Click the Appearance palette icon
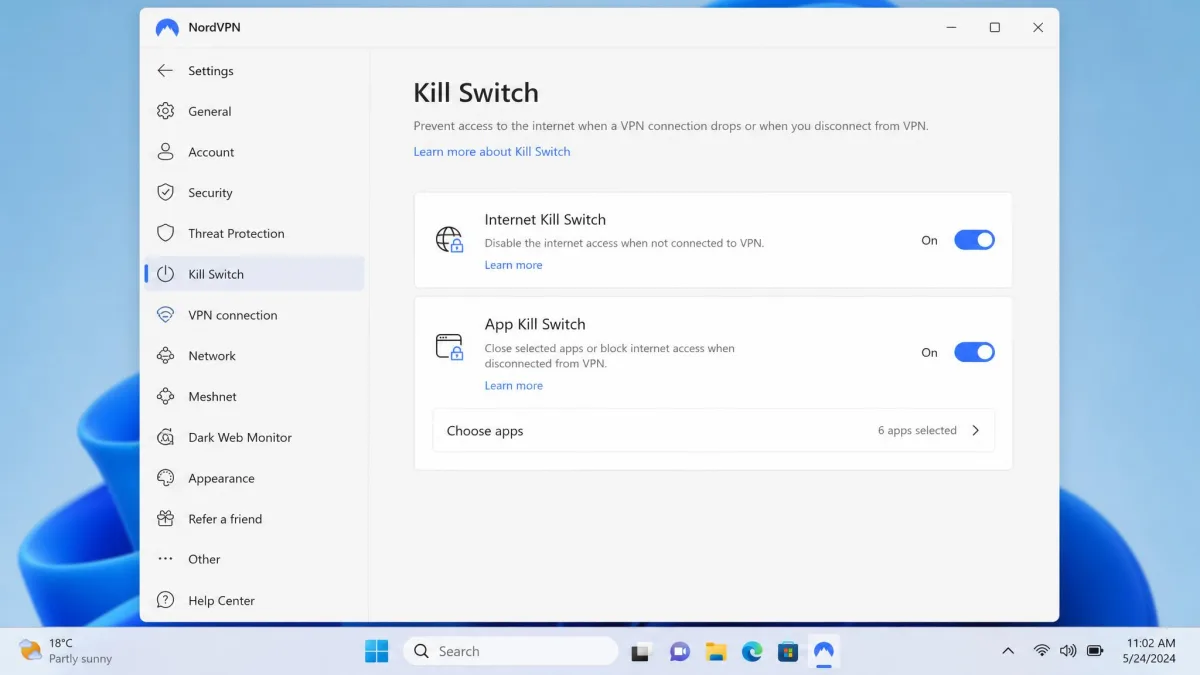This screenshot has height=675, width=1200. (166, 478)
